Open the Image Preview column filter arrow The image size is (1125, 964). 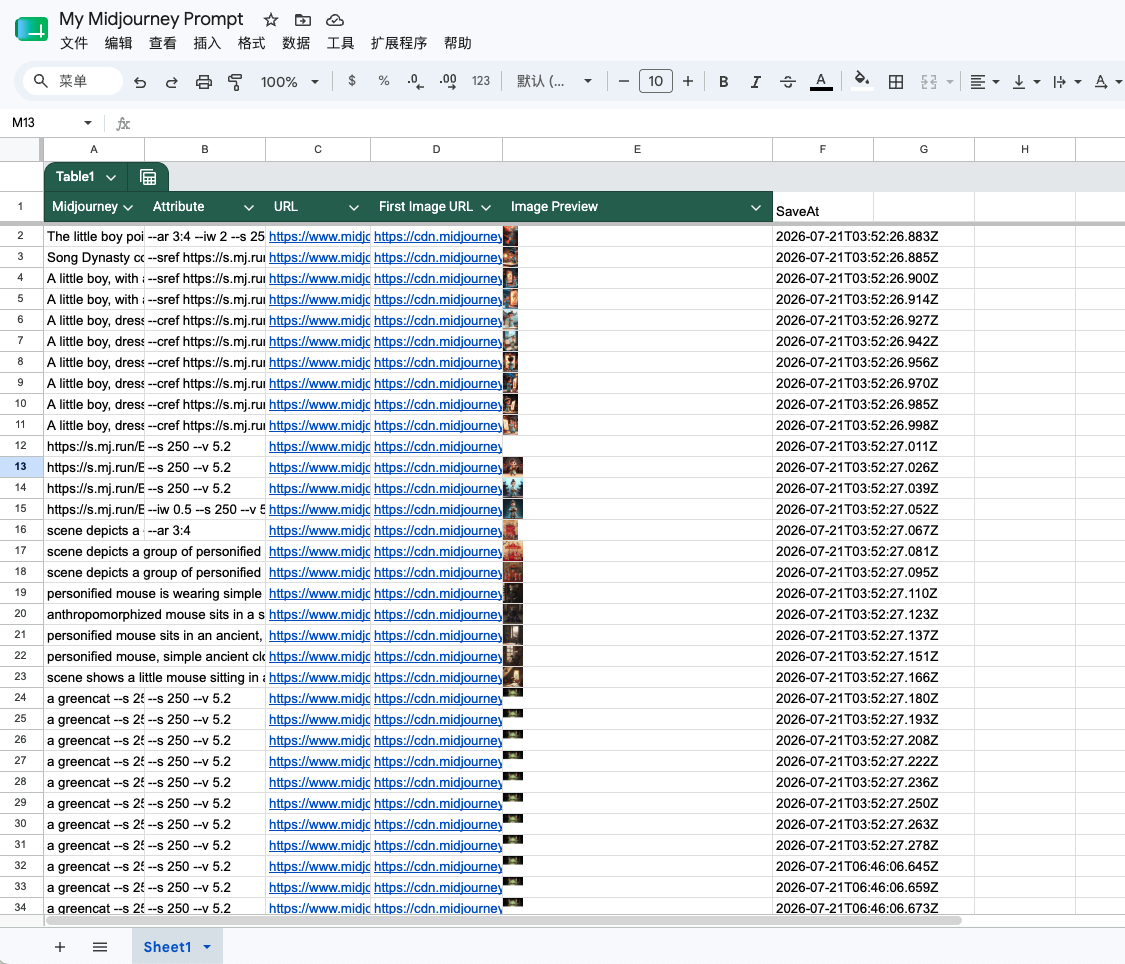756,207
